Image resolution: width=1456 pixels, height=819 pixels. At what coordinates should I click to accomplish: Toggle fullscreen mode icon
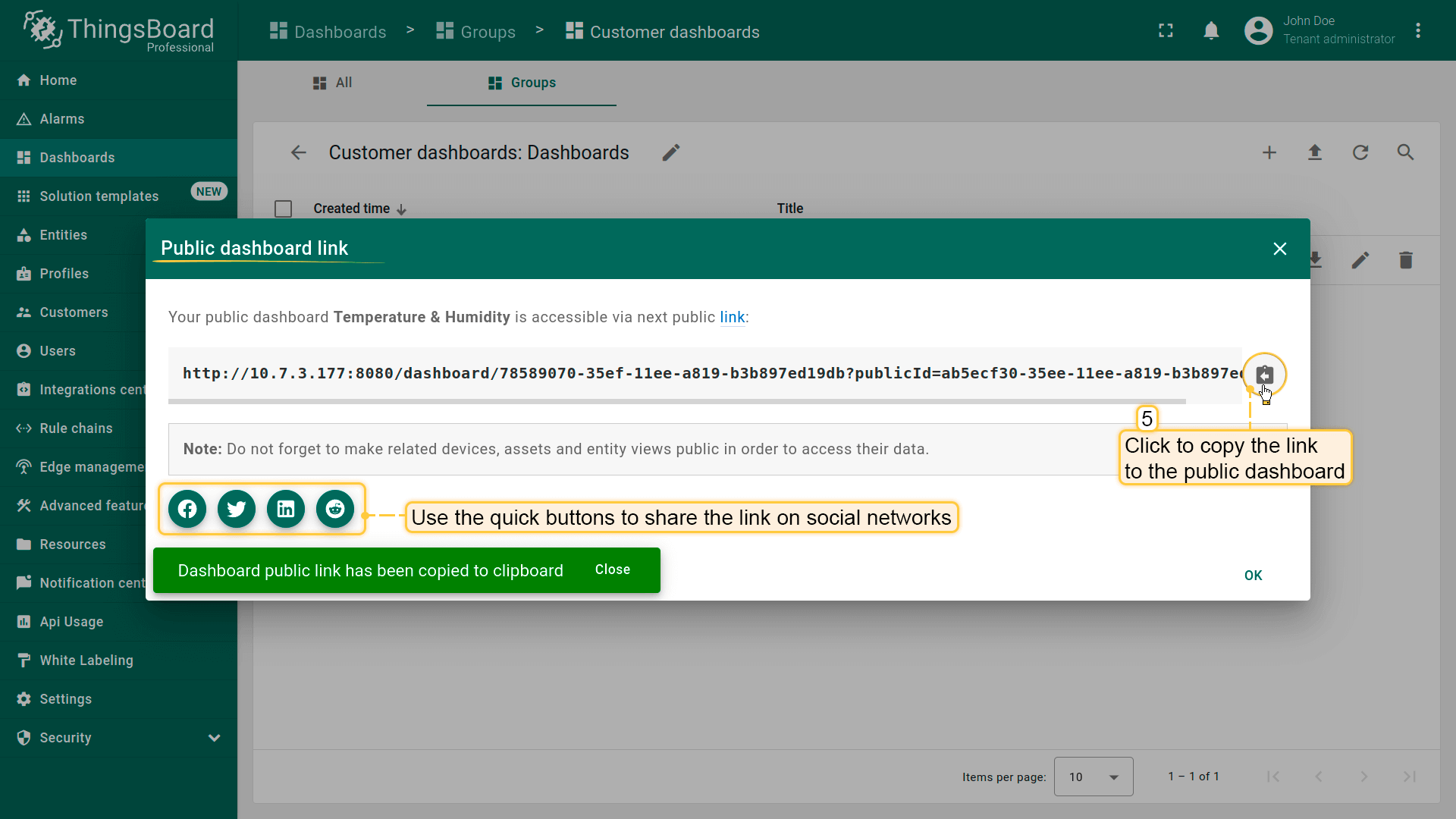(x=1166, y=31)
